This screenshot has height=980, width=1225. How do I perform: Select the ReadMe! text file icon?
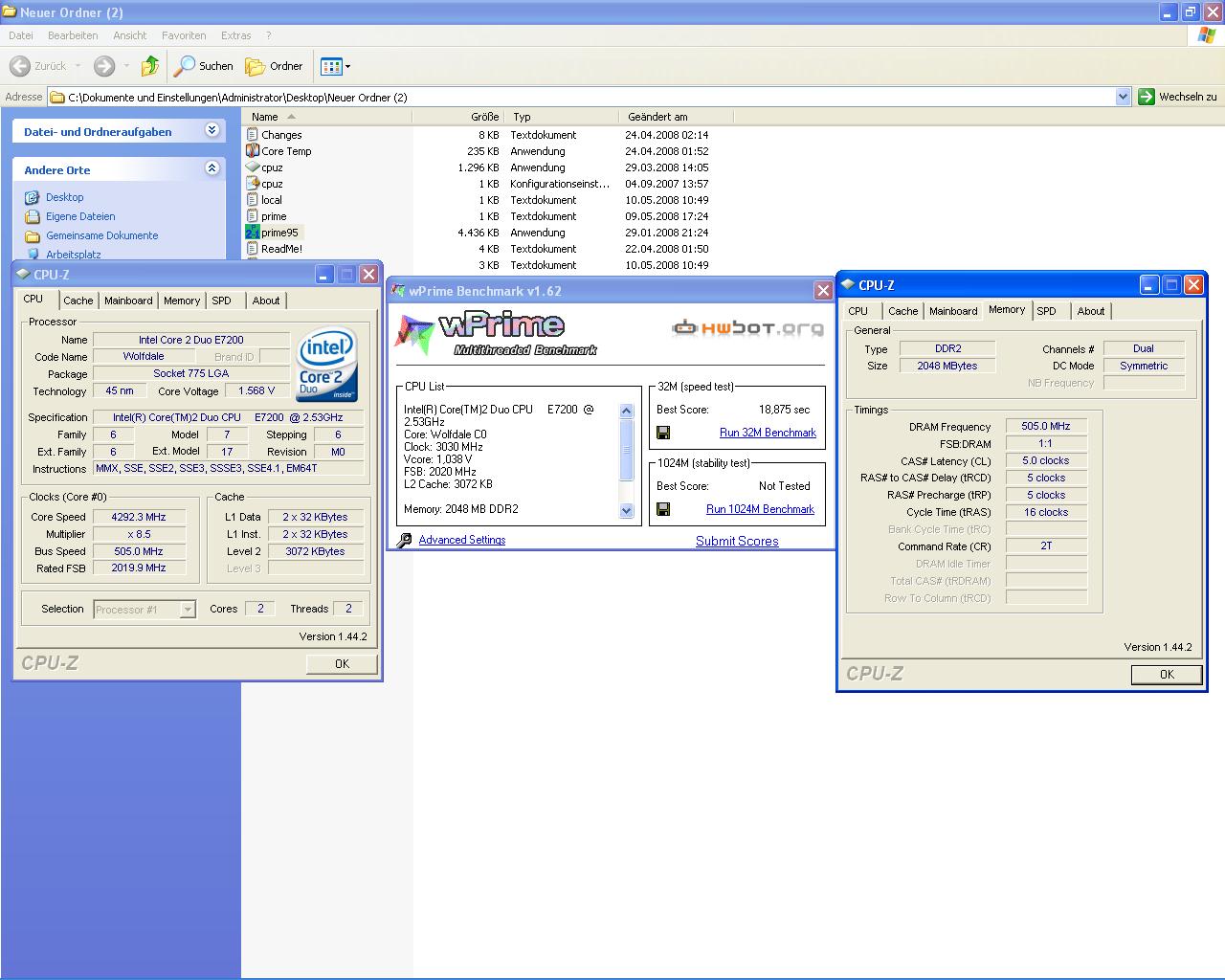(x=253, y=249)
